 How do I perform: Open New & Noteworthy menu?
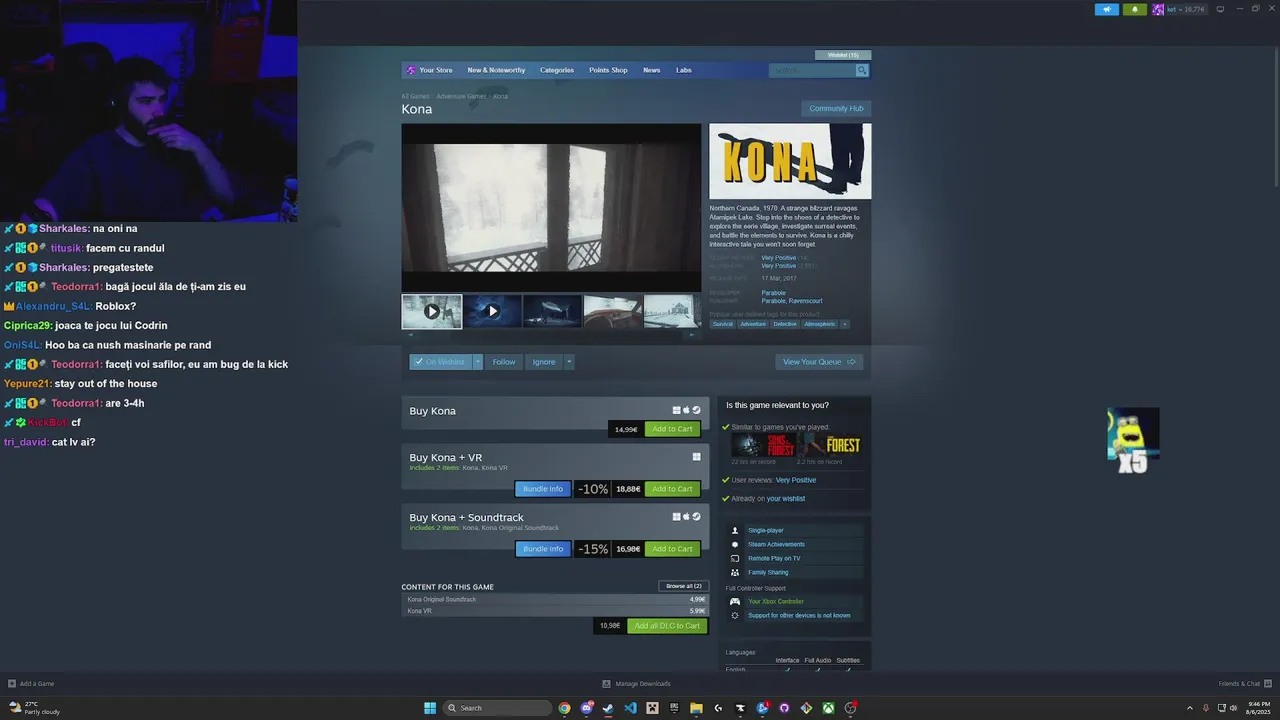point(496,70)
